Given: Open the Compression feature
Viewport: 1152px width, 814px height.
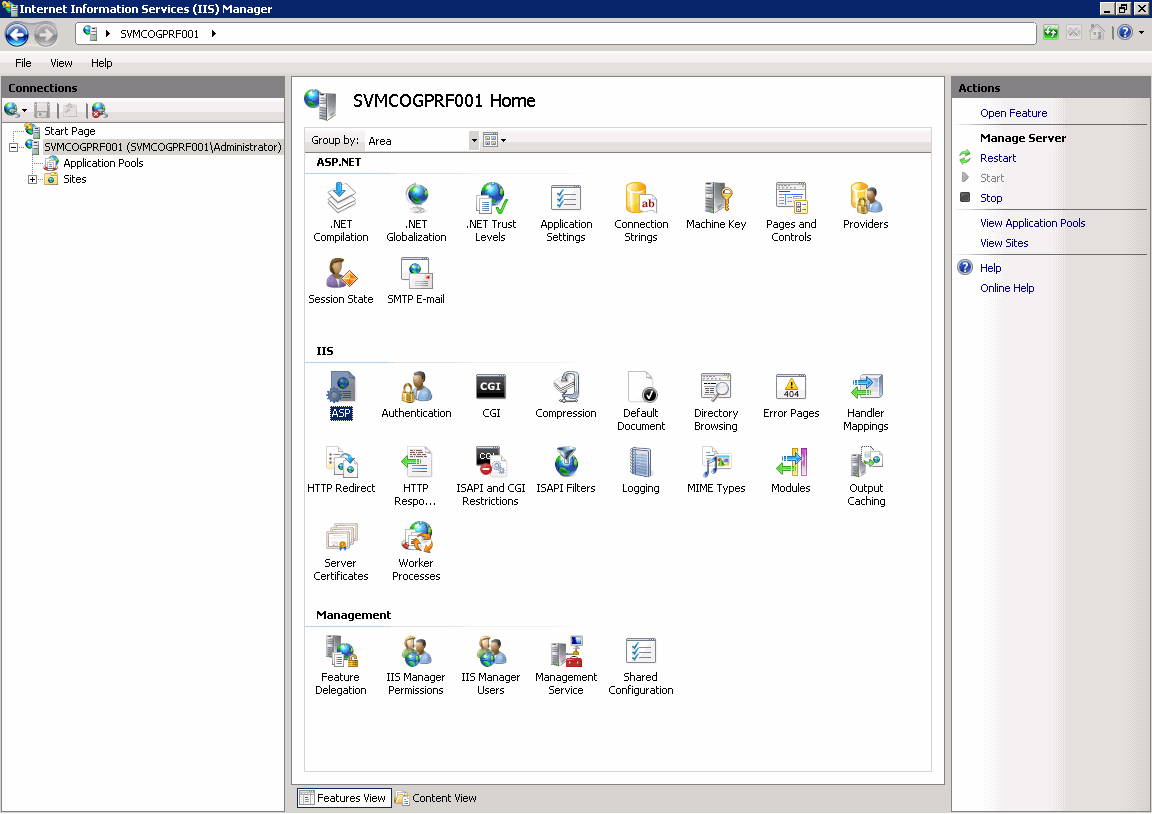Looking at the screenshot, I should 566,395.
